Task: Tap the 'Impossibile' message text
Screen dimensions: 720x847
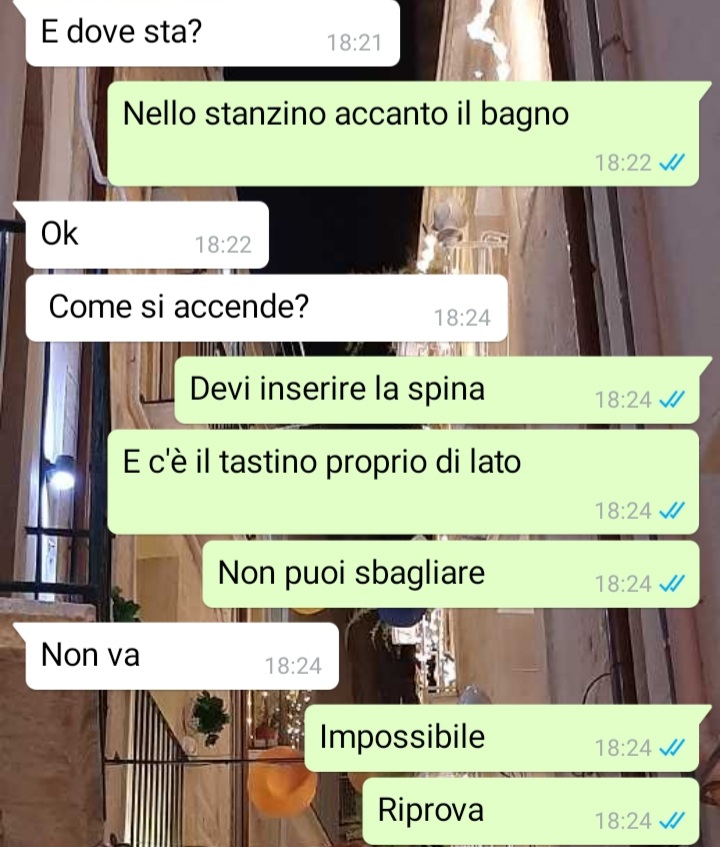Action: [x=402, y=737]
